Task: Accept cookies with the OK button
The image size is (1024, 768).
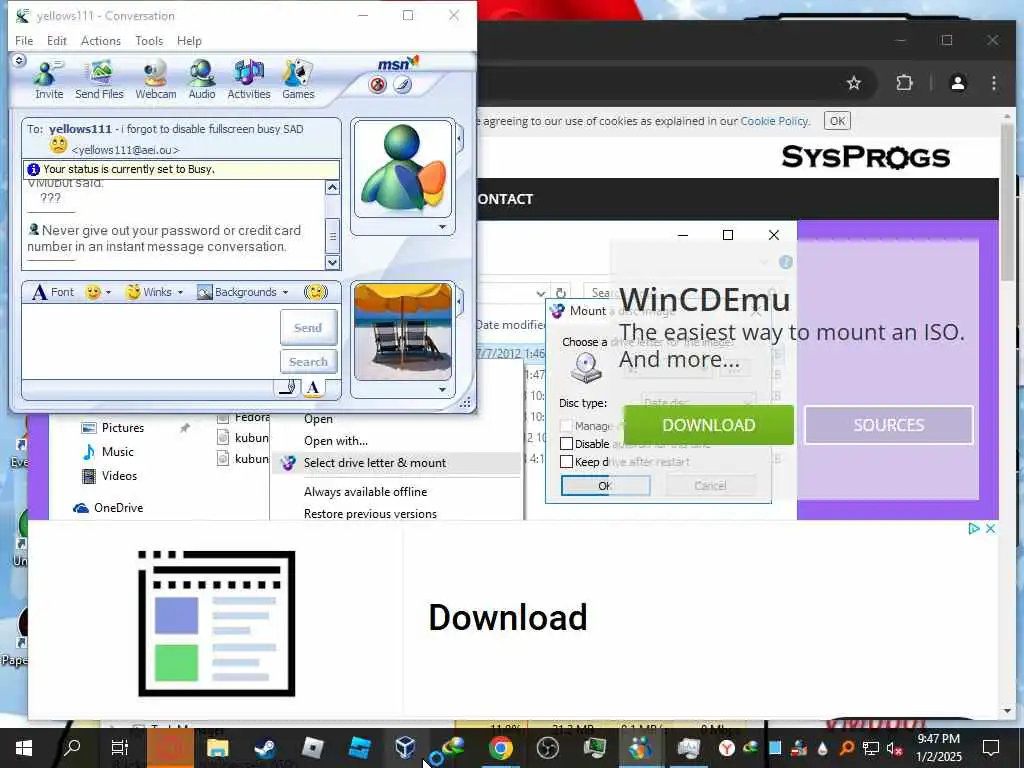Action: (837, 121)
